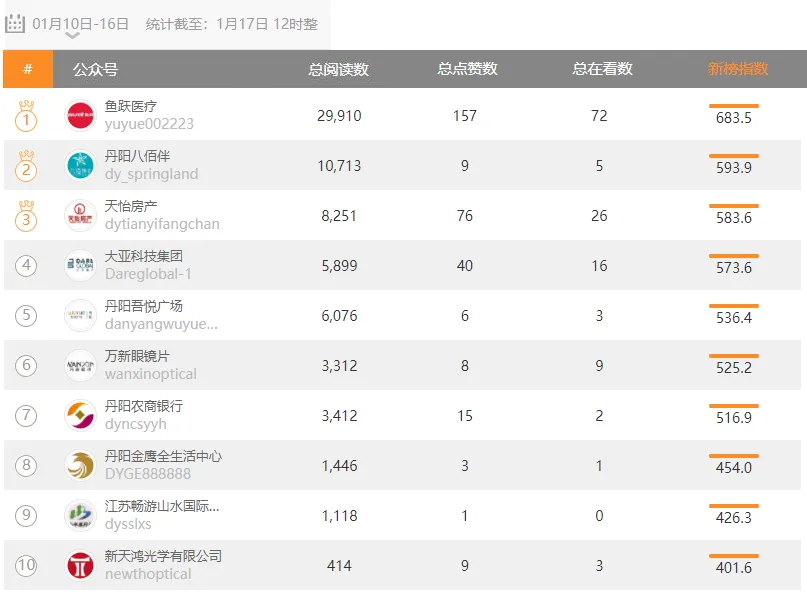807x596 pixels.
Task: Click the 72 total views value
Action: point(599,116)
